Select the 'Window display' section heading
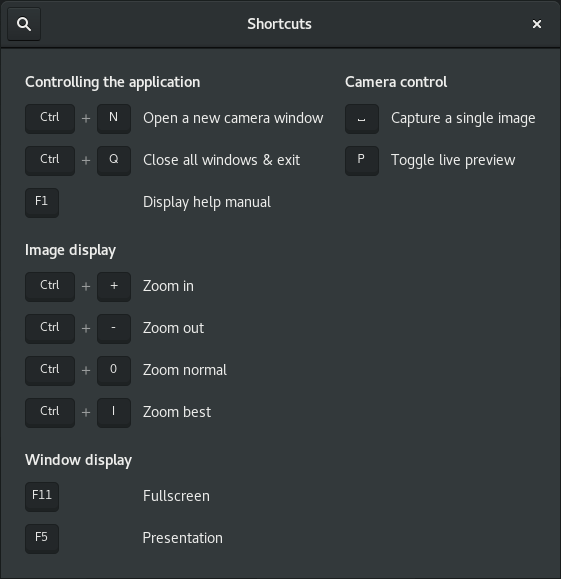The height and width of the screenshot is (579, 561). 78,460
